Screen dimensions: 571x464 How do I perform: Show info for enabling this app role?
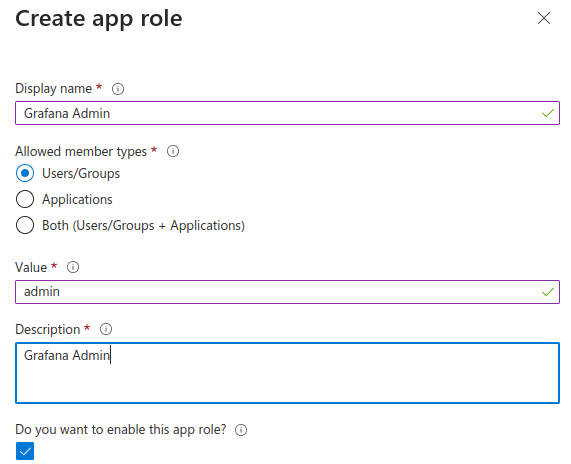[x=241, y=430]
